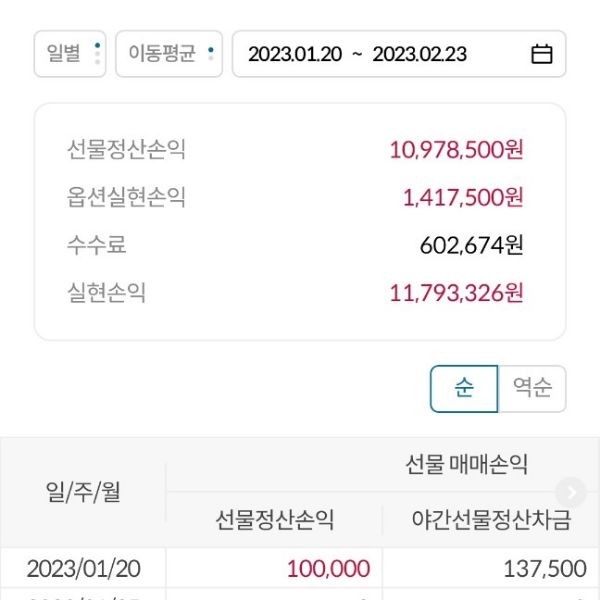
Task: Click the 선물 매매손익 group header
Action: coord(466,464)
